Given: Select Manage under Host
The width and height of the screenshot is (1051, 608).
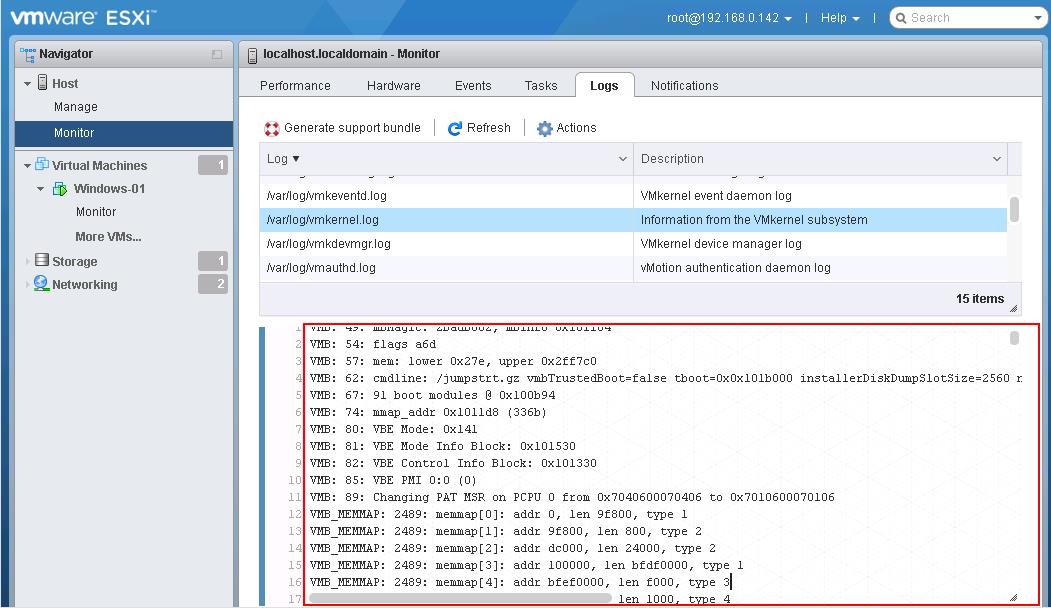Looking at the screenshot, I should tap(76, 107).
